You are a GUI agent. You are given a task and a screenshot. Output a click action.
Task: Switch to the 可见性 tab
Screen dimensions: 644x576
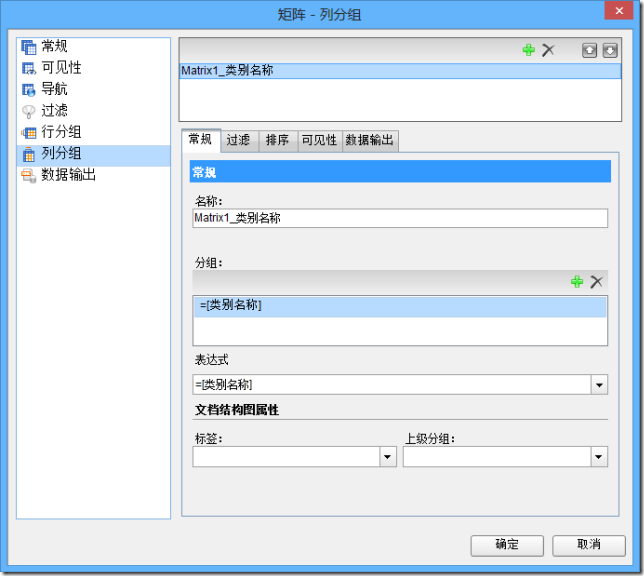[320, 141]
